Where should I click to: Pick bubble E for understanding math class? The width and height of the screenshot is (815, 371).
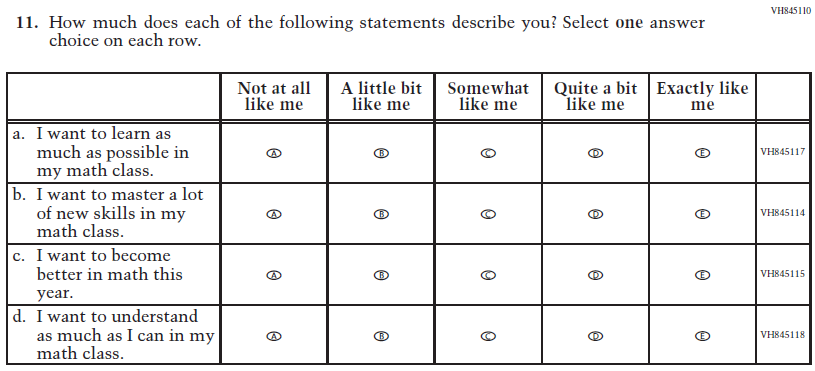coord(702,336)
